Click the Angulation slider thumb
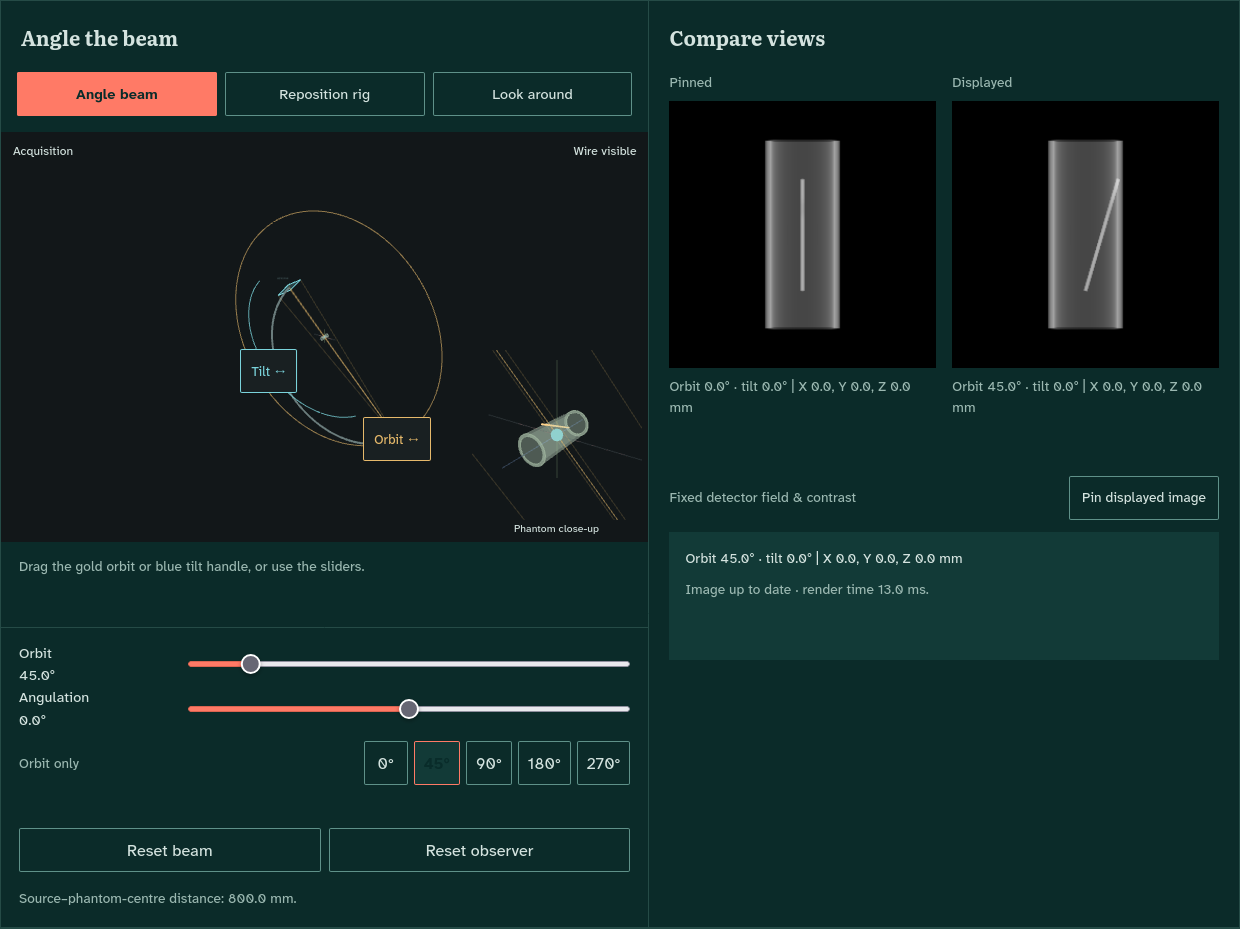Viewport: 1240px width, 929px height. point(409,709)
